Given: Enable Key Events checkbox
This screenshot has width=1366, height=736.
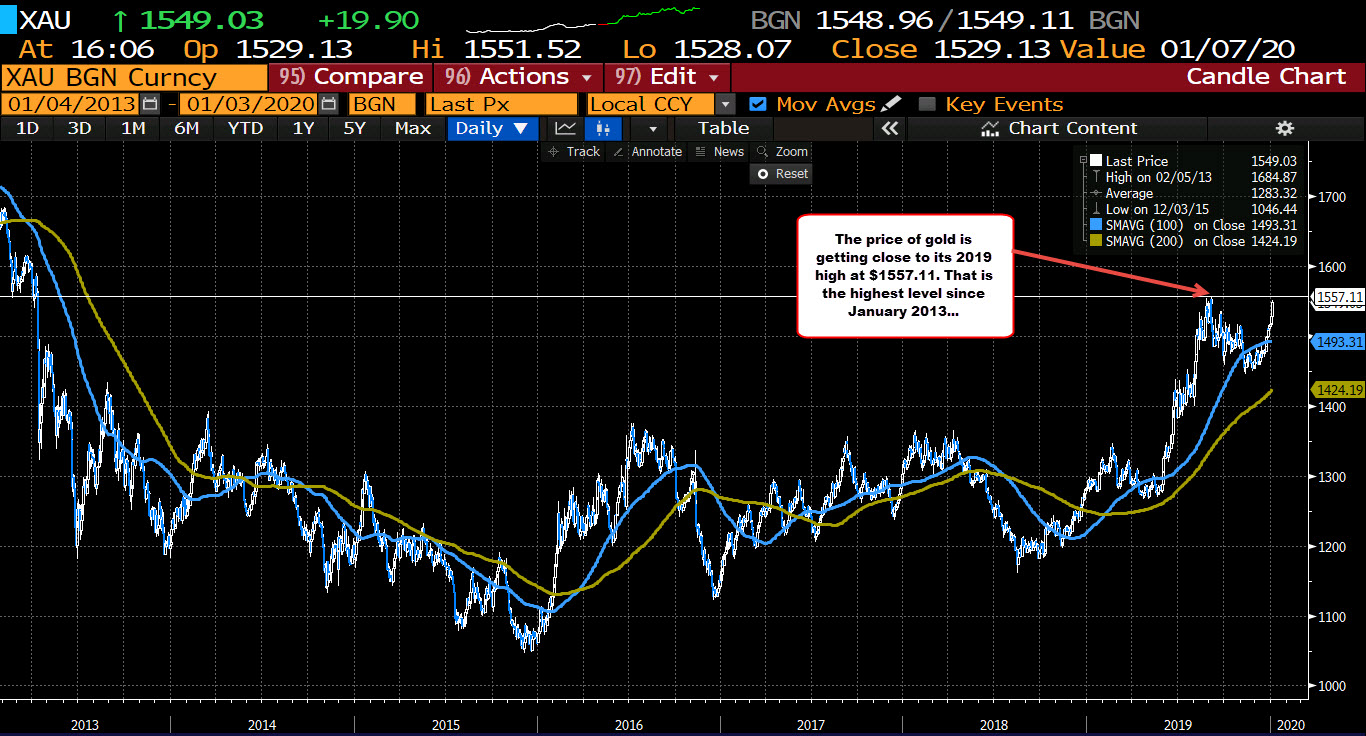Looking at the screenshot, I should click(927, 104).
